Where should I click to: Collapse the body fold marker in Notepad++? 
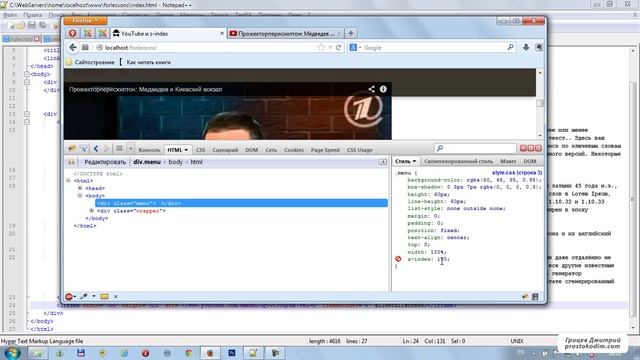click(x=27, y=74)
